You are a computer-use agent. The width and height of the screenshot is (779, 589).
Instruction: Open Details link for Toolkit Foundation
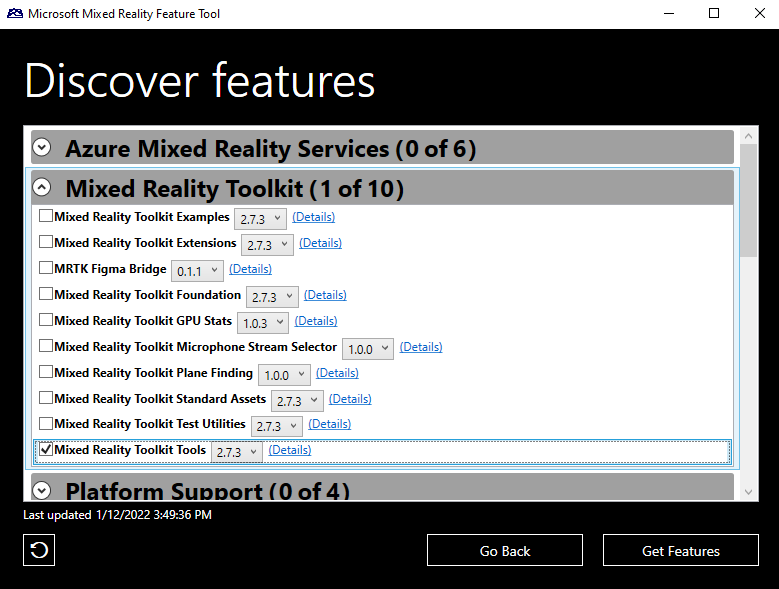click(x=325, y=295)
